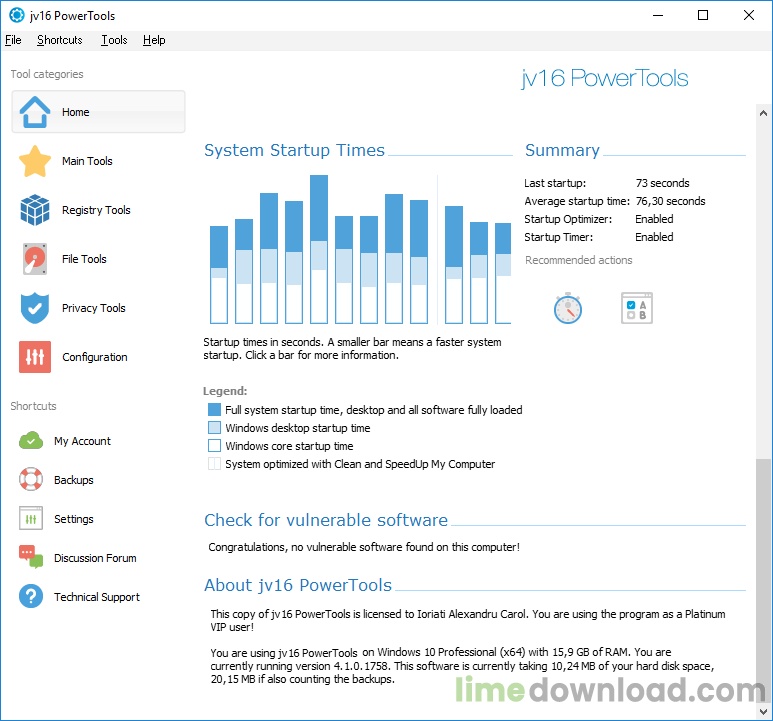Screen dimensions: 773x721
Task: Click the System Startup Times heading
Action: 294,150
